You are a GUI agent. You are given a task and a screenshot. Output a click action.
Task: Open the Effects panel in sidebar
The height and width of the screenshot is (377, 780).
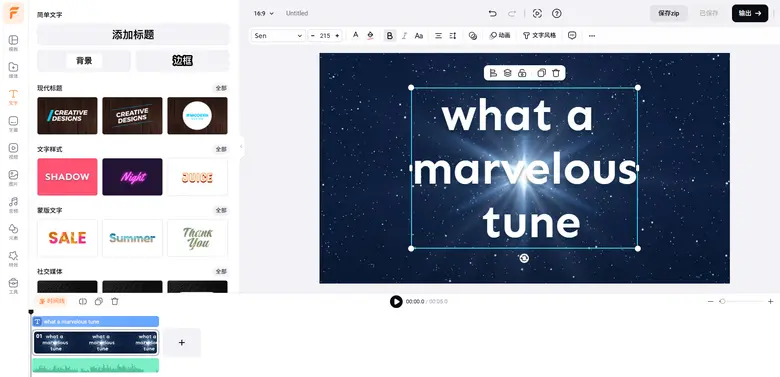pyautogui.click(x=13, y=258)
